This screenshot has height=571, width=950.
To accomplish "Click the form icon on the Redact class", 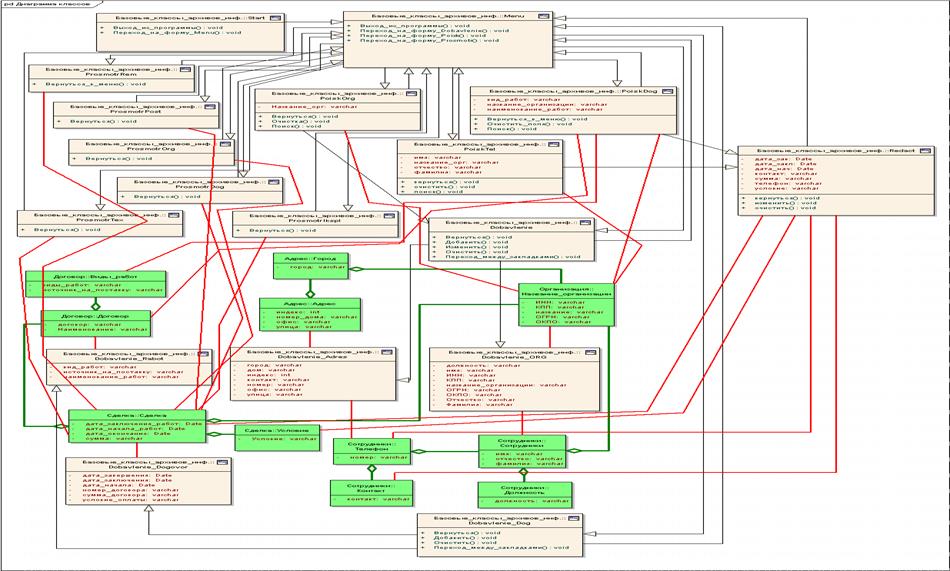I will coord(925,150).
